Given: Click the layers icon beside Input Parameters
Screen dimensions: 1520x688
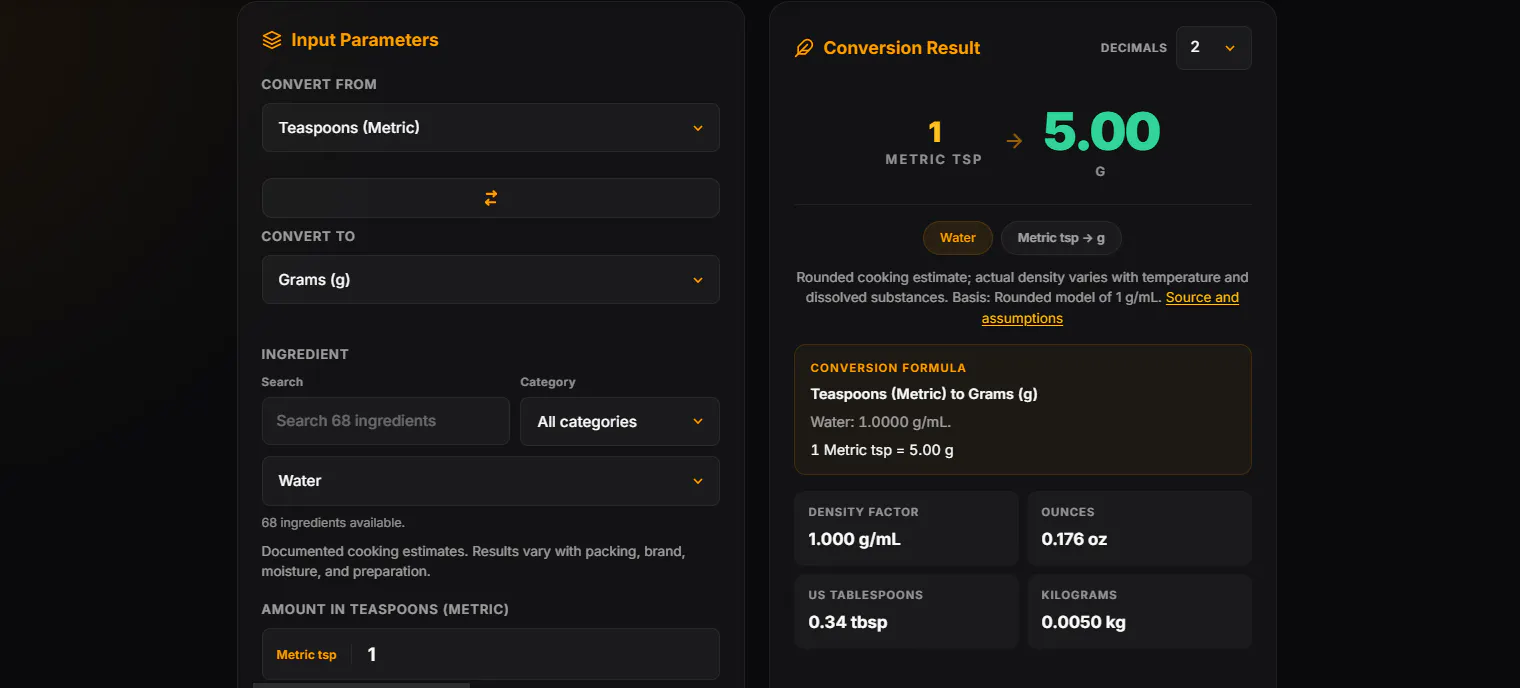Looking at the screenshot, I should [x=272, y=40].
